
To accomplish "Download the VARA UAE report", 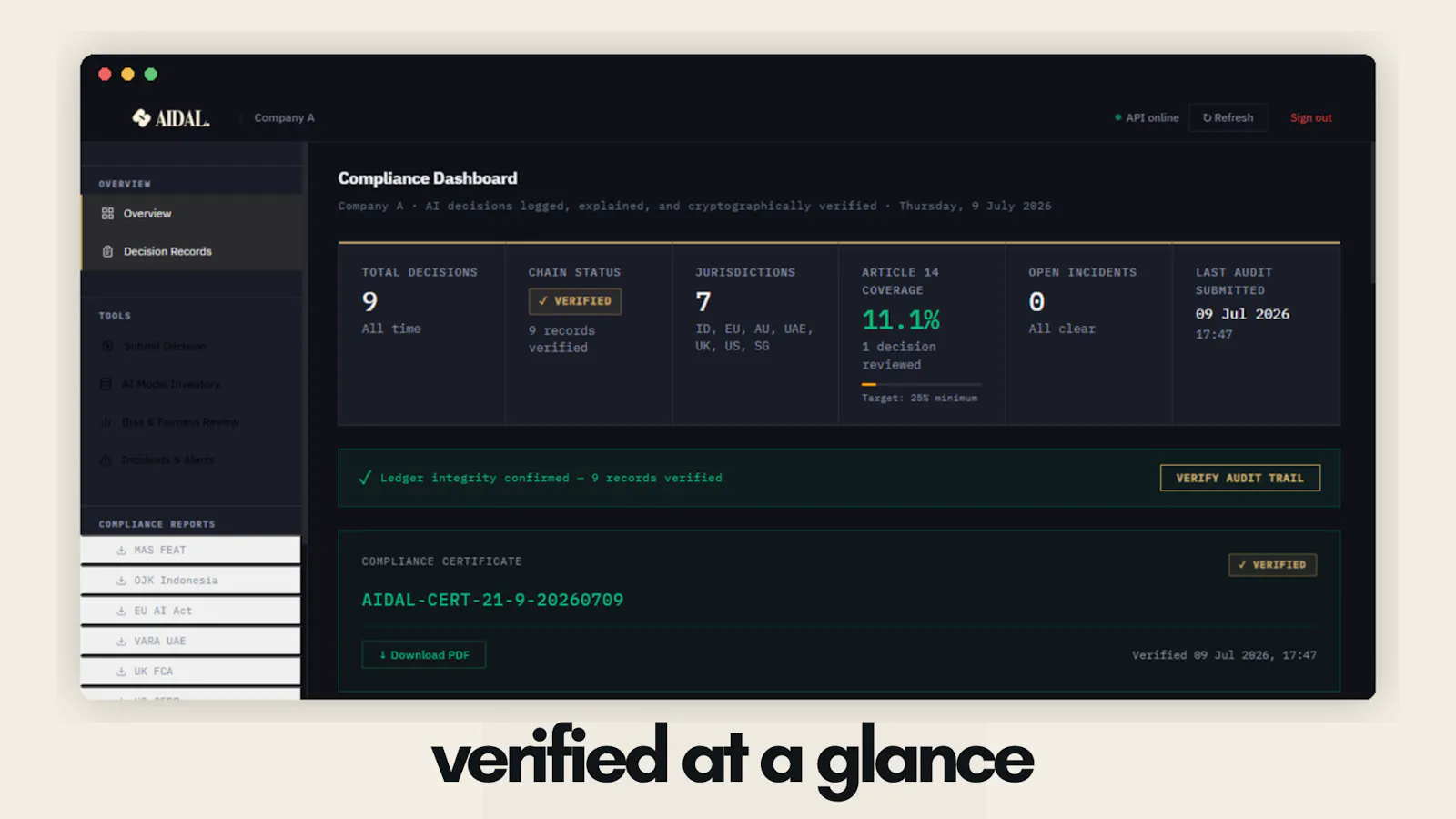I will (x=190, y=641).
